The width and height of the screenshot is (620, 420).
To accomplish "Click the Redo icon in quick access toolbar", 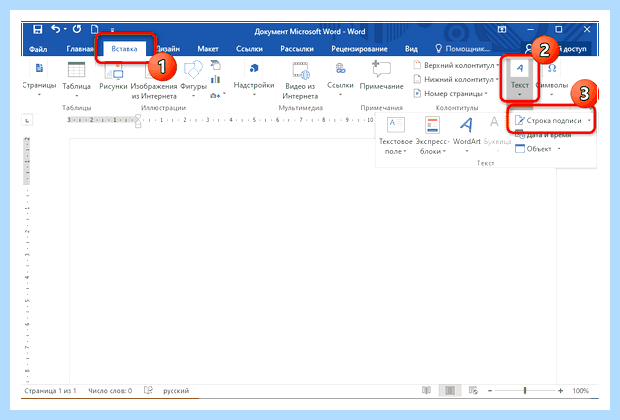I will click(77, 29).
